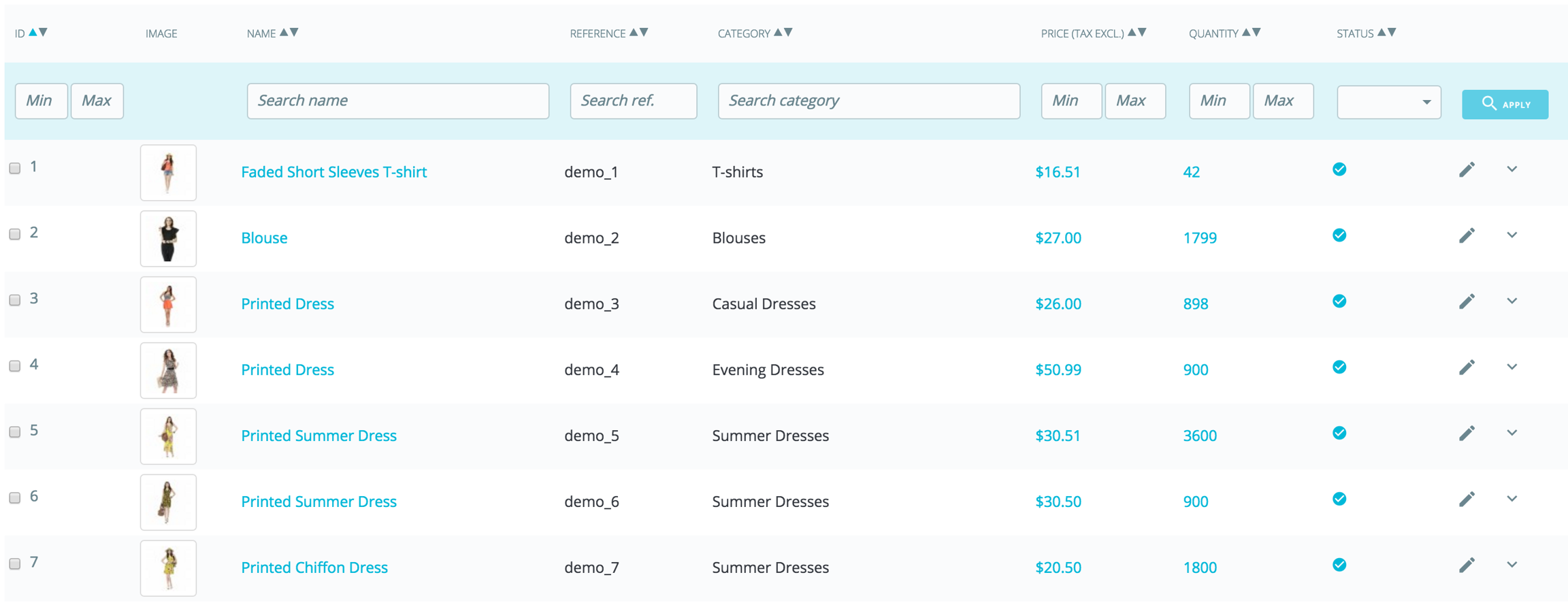Image resolution: width=1568 pixels, height=607 pixels.
Task: Edit Faded Short Sleeves T-shirt via pencil icon
Action: [x=1467, y=170]
